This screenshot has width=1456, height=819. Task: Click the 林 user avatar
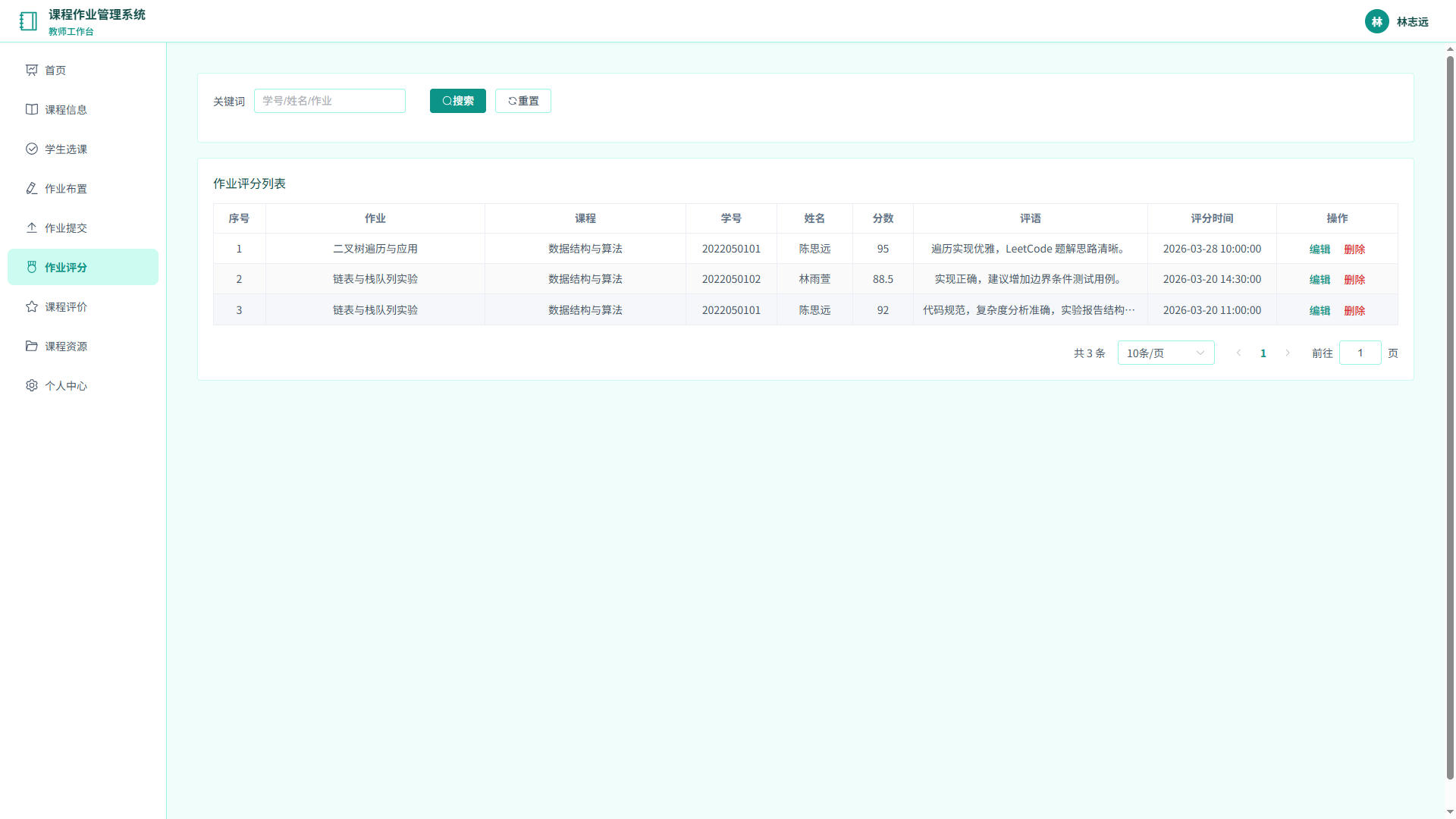(1377, 21)
